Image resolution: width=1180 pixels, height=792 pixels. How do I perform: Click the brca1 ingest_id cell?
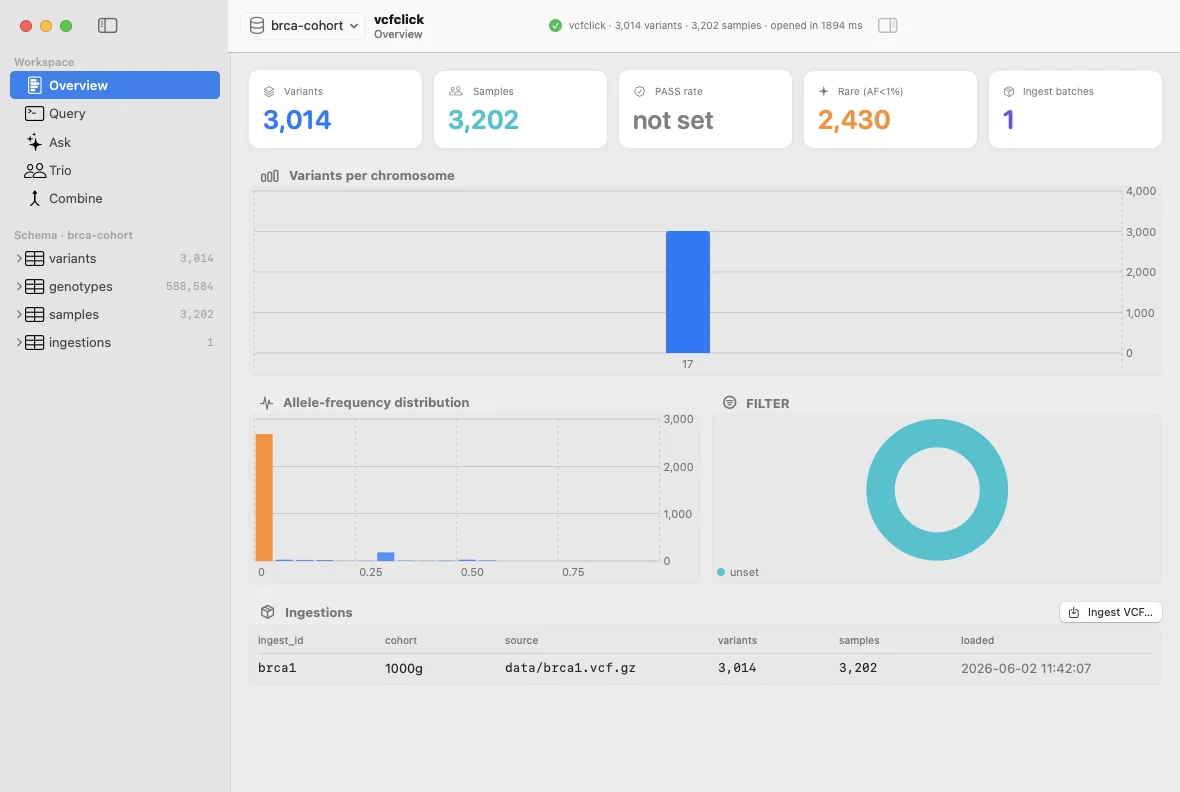(x=277, y=668)
